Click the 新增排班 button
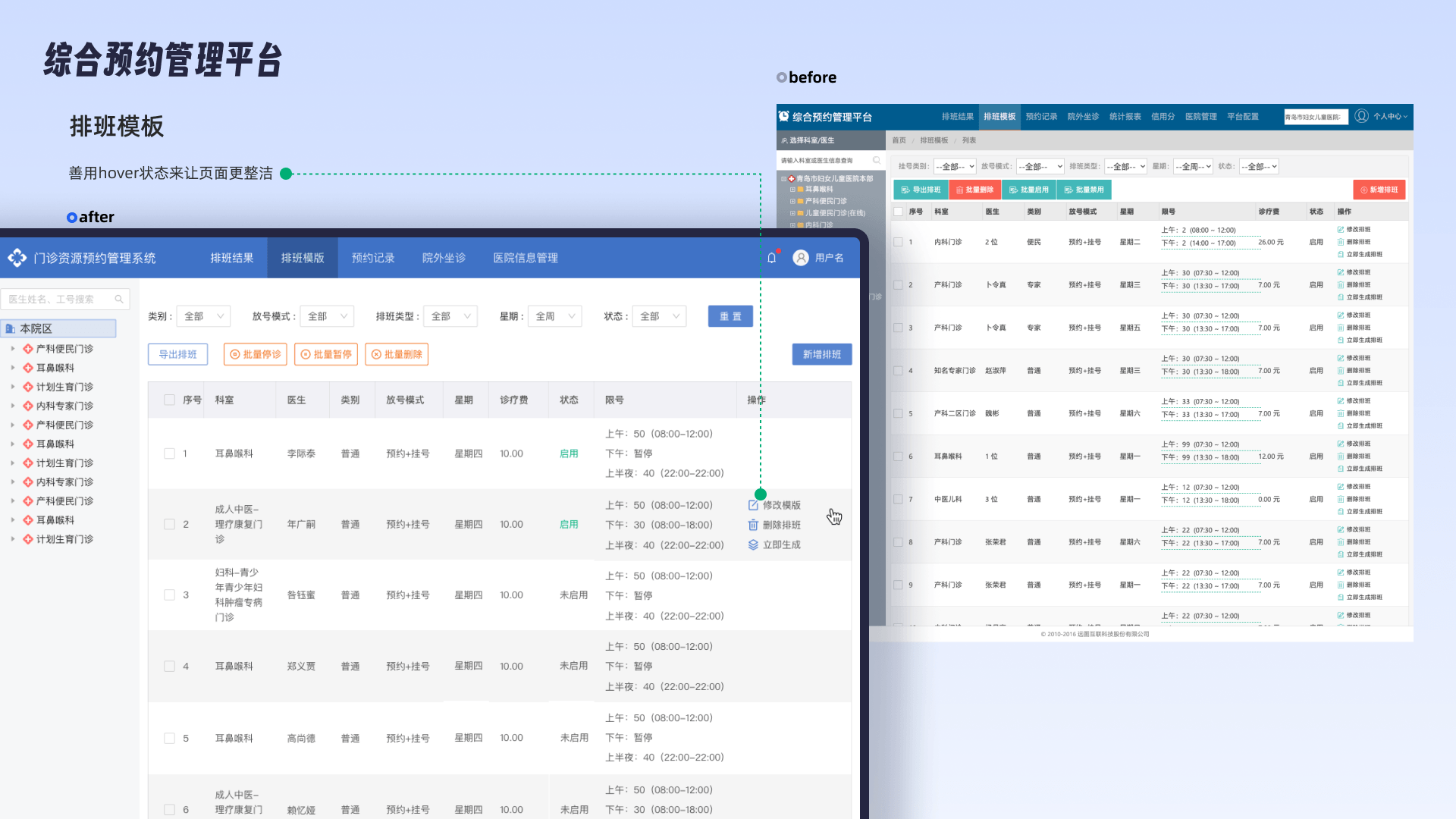Screen dimensions: 1456x819 [821, 354]
